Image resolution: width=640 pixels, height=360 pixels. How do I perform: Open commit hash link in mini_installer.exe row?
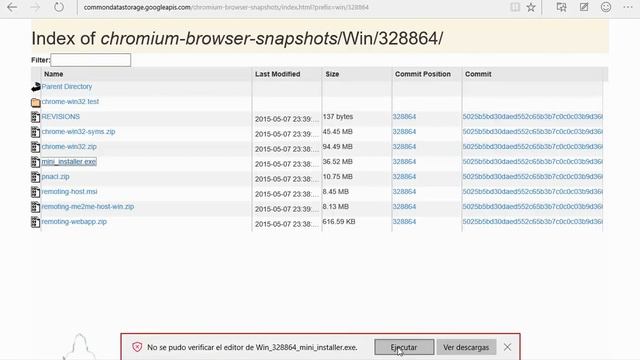(x=533, y=162)
